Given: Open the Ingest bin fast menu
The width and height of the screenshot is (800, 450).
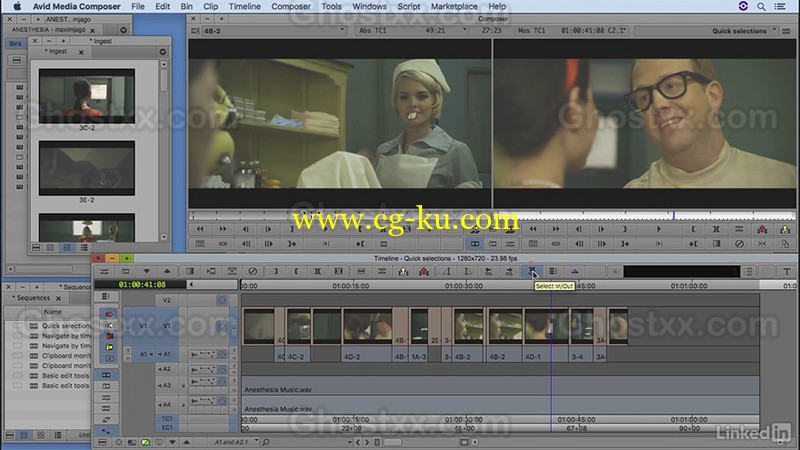Looking at the screenshot, I should coord(163,52).
